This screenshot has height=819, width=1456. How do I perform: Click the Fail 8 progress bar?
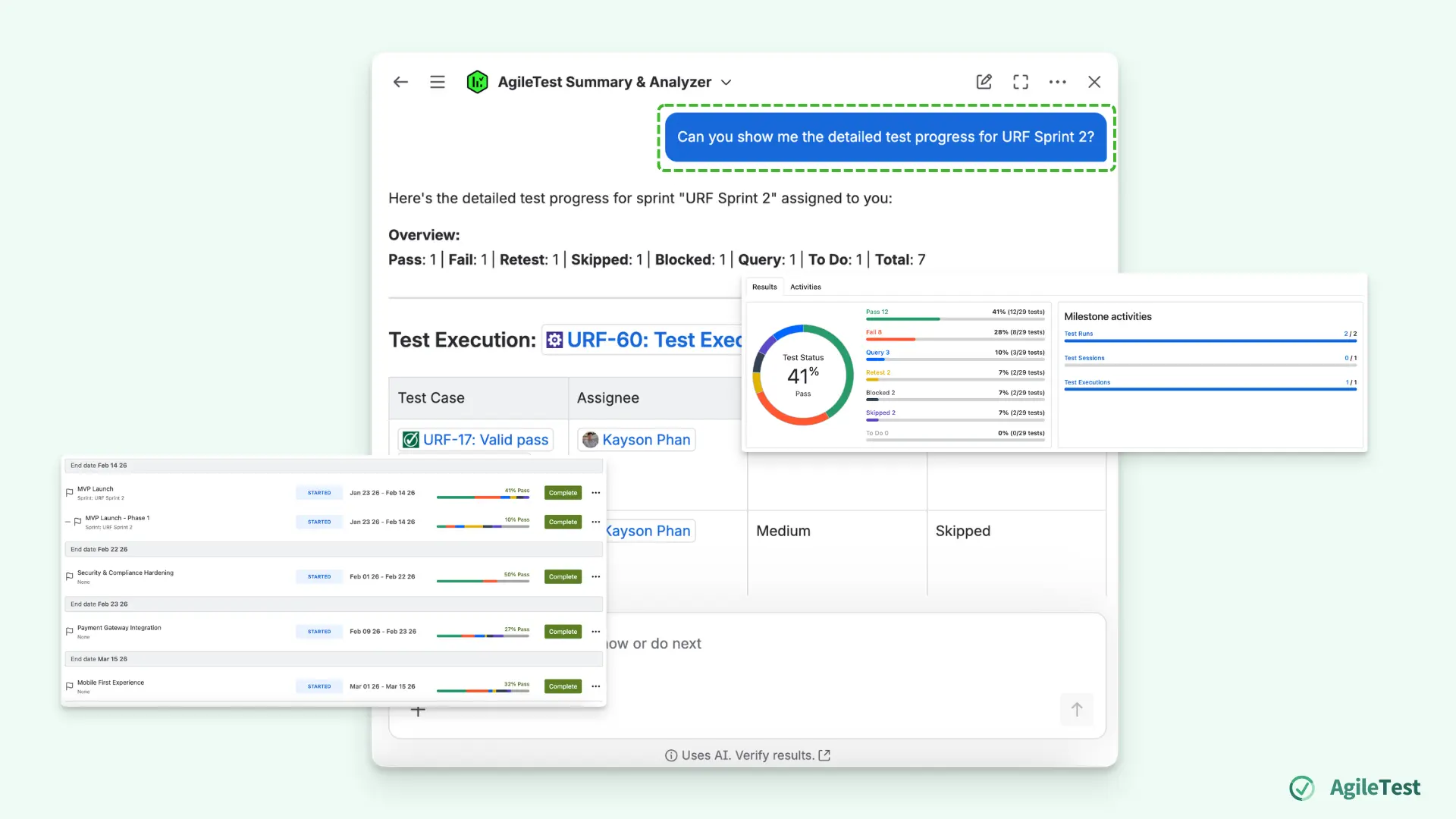955,339
